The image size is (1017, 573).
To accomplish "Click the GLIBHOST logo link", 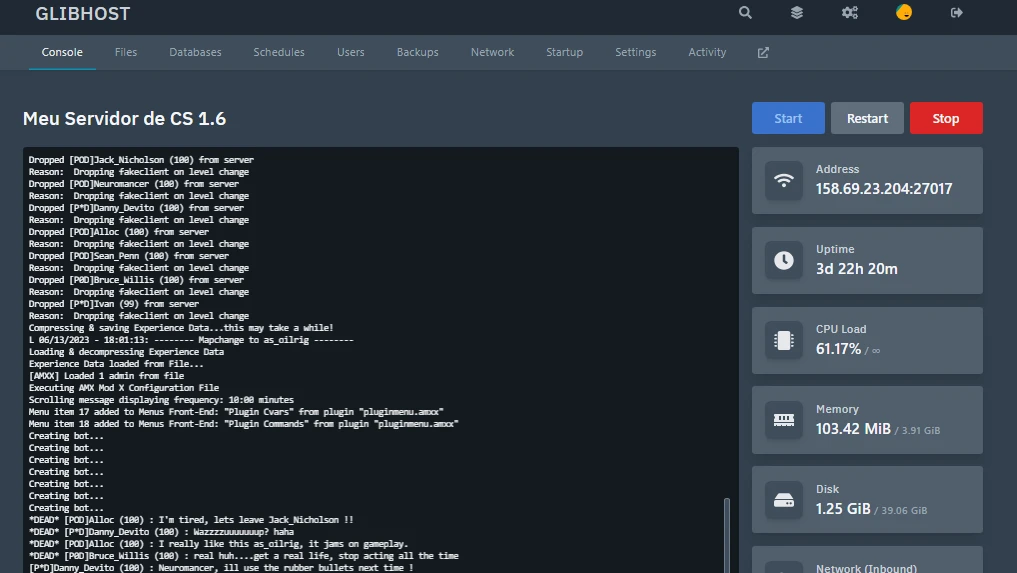I will point(83,14).
